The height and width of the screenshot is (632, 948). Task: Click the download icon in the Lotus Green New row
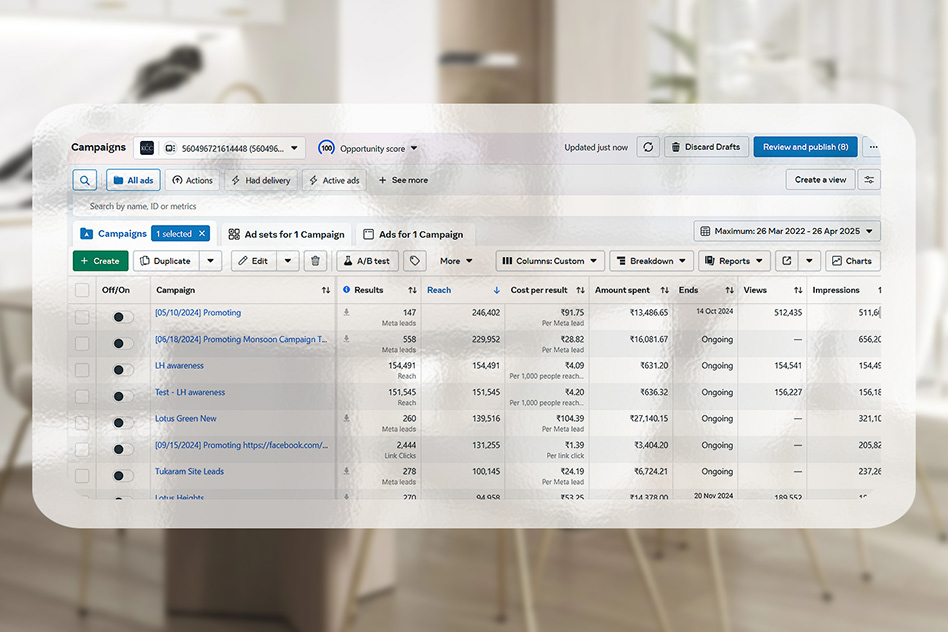coord(346,419)
